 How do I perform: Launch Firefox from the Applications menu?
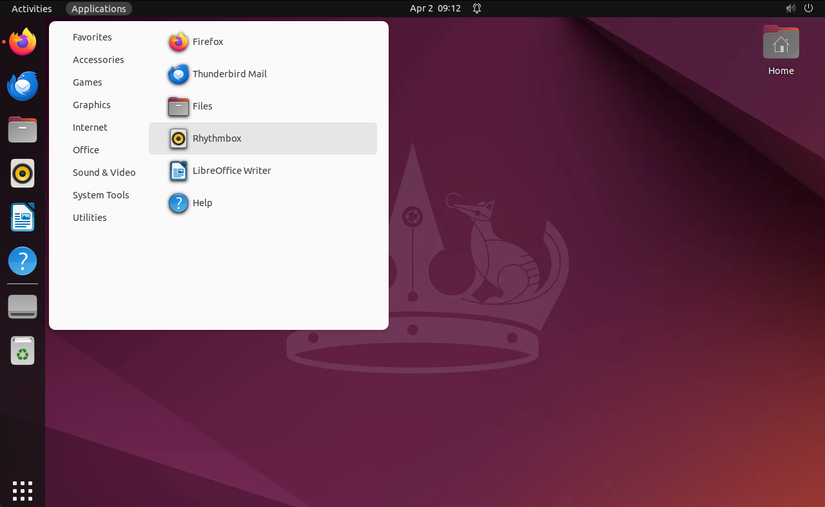click(263, 42)
